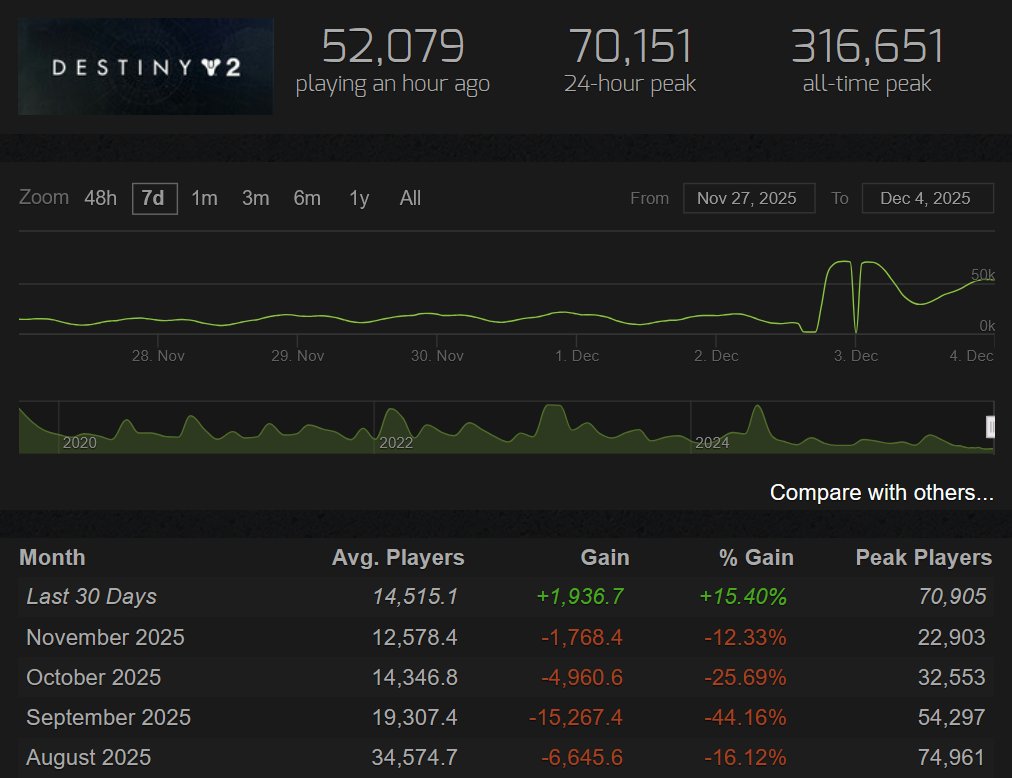
Task: Click the Avg. Players column header
Action: (x=398, y=558)
